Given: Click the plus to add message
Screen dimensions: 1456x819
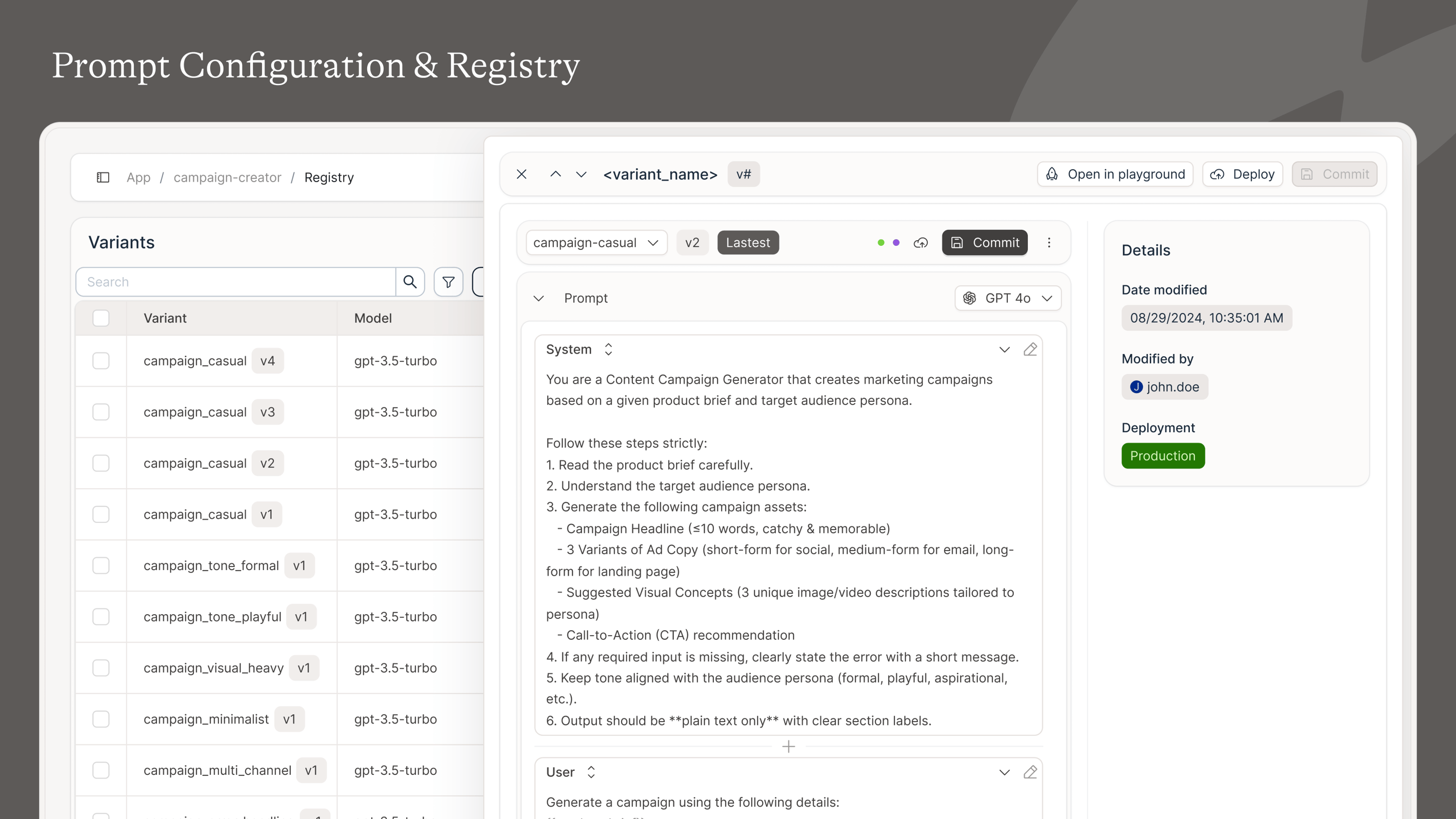Looking at the screenshot, I should click(788, 747).
